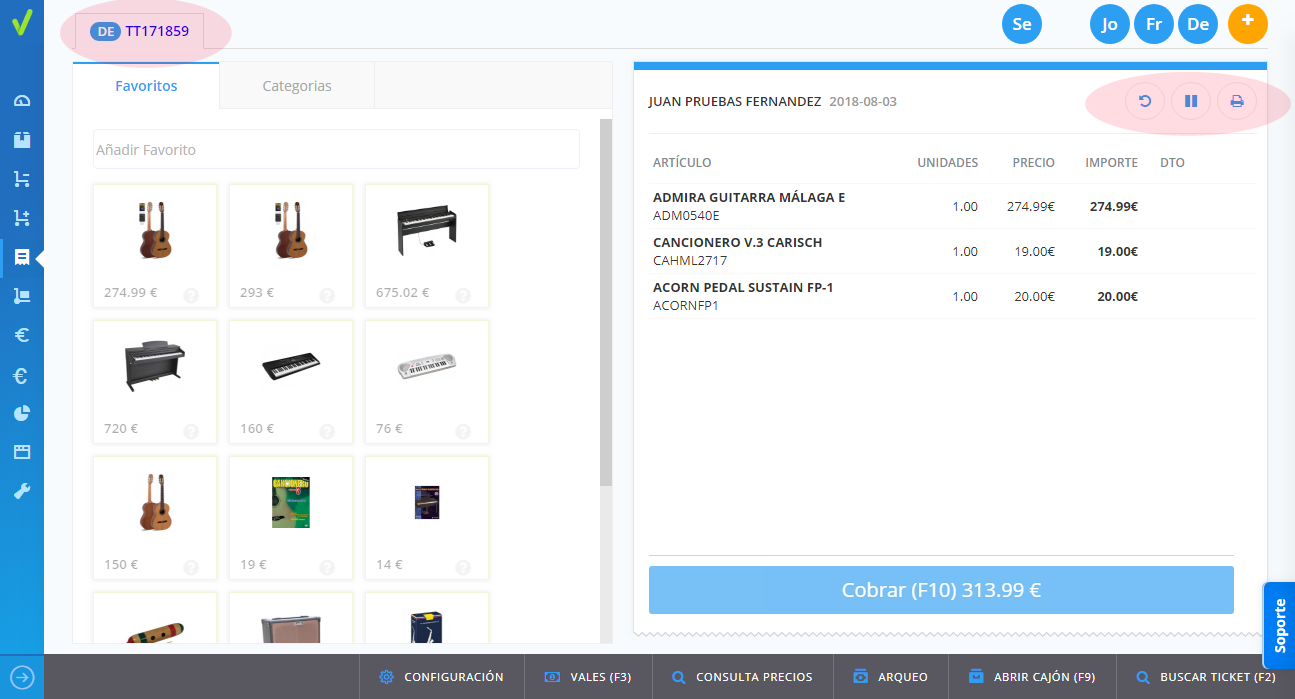This screenshot has width=1295, height=699.
Task: Open the pie chart reports icon
Action: coord(22,413)
